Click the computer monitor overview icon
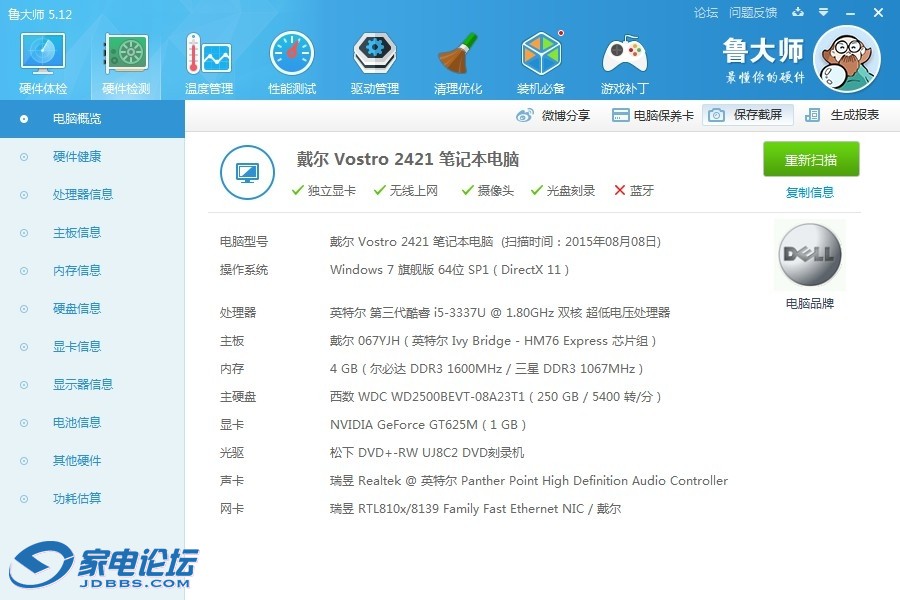This screenshot has height=600, width=900. [247, 172]
